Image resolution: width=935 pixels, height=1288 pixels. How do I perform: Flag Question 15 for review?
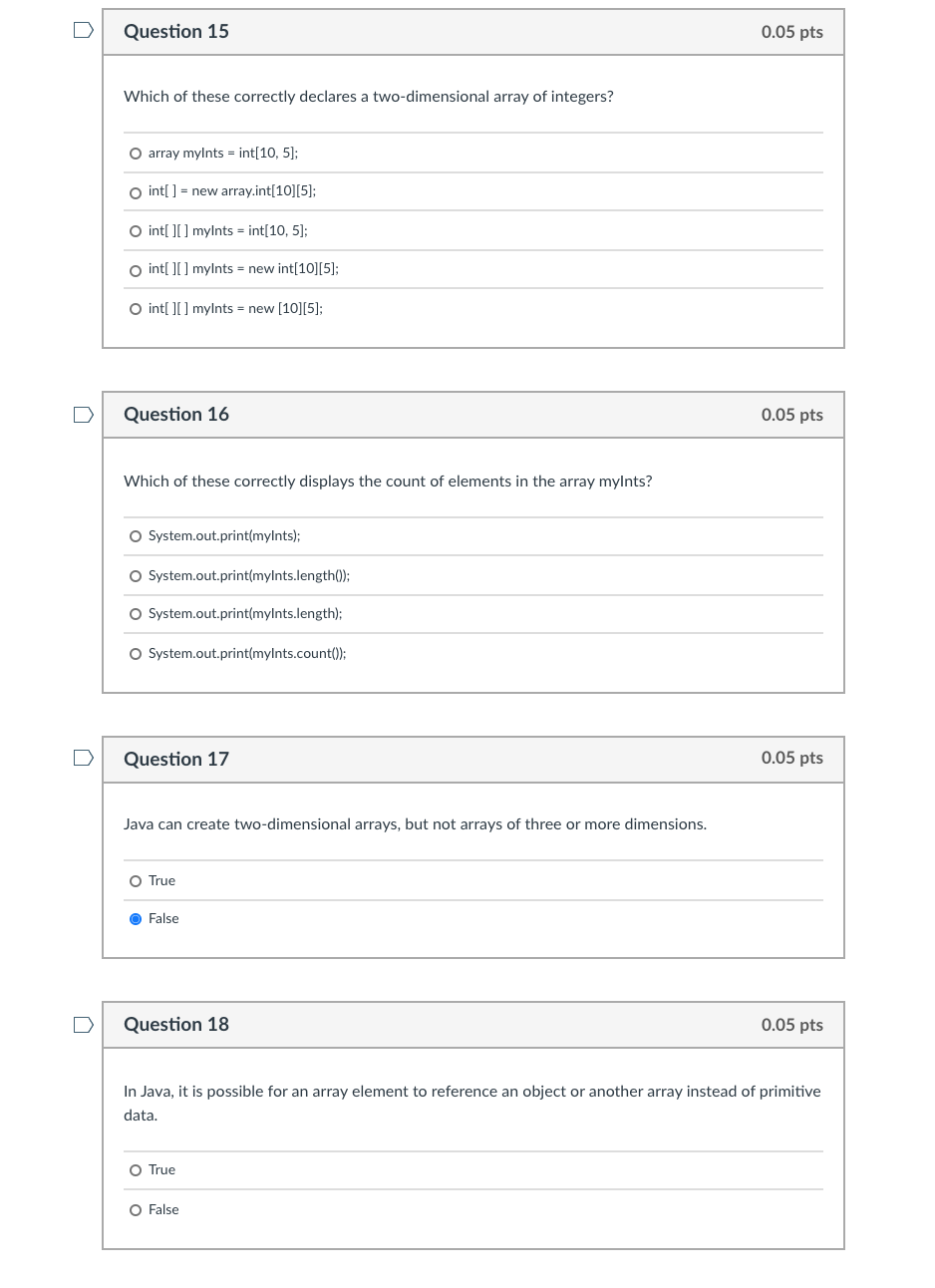[83, 30]
